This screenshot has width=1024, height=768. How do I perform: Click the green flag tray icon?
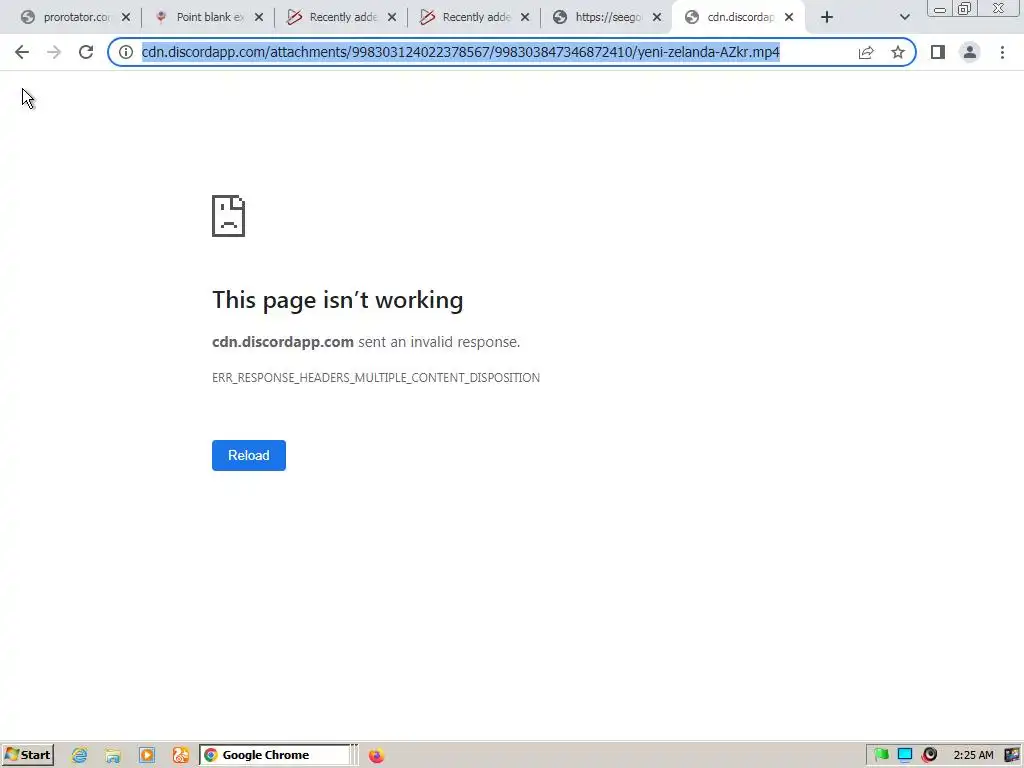[x=882, y=755]
